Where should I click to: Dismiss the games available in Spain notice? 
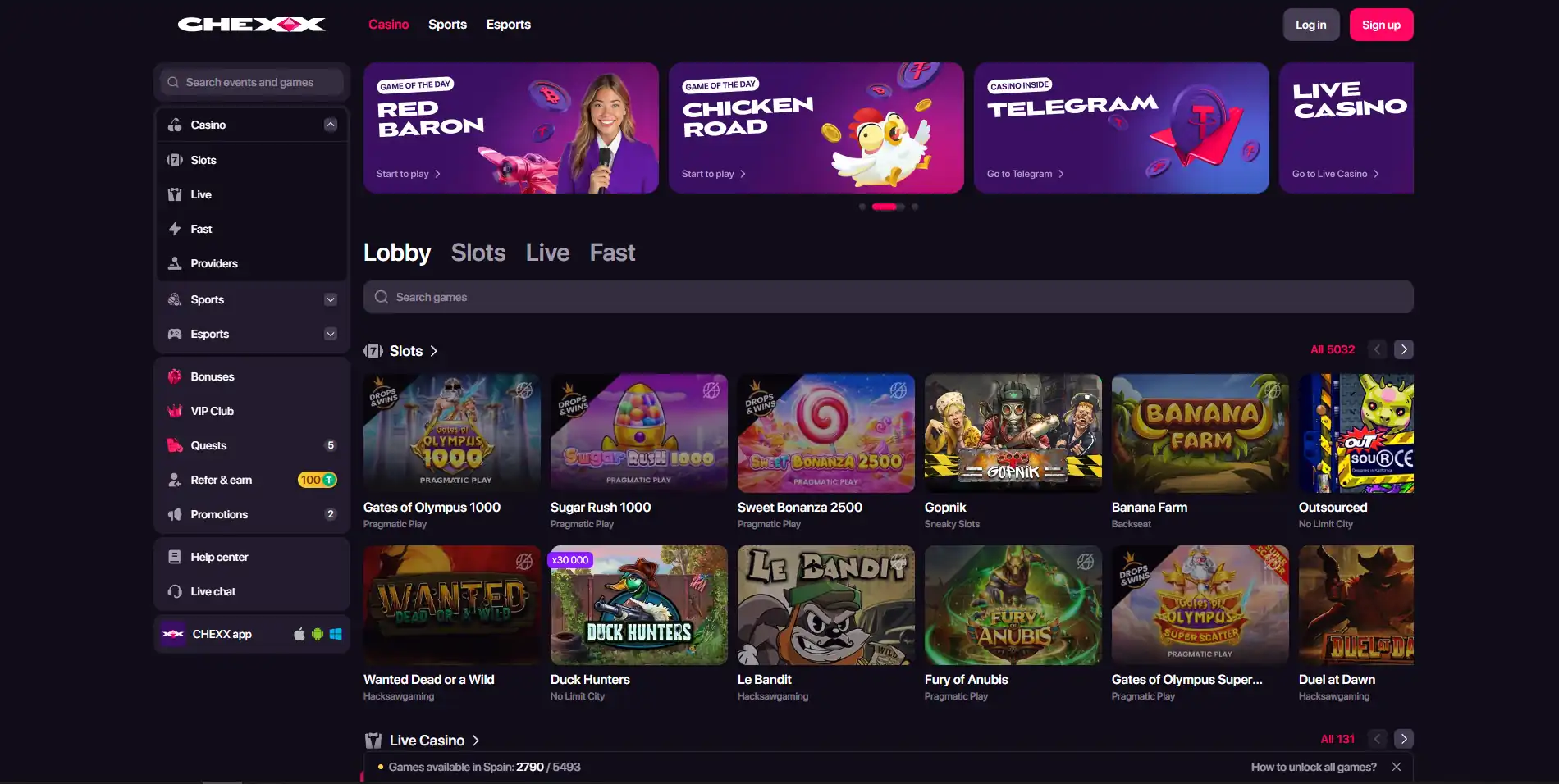1397,767
